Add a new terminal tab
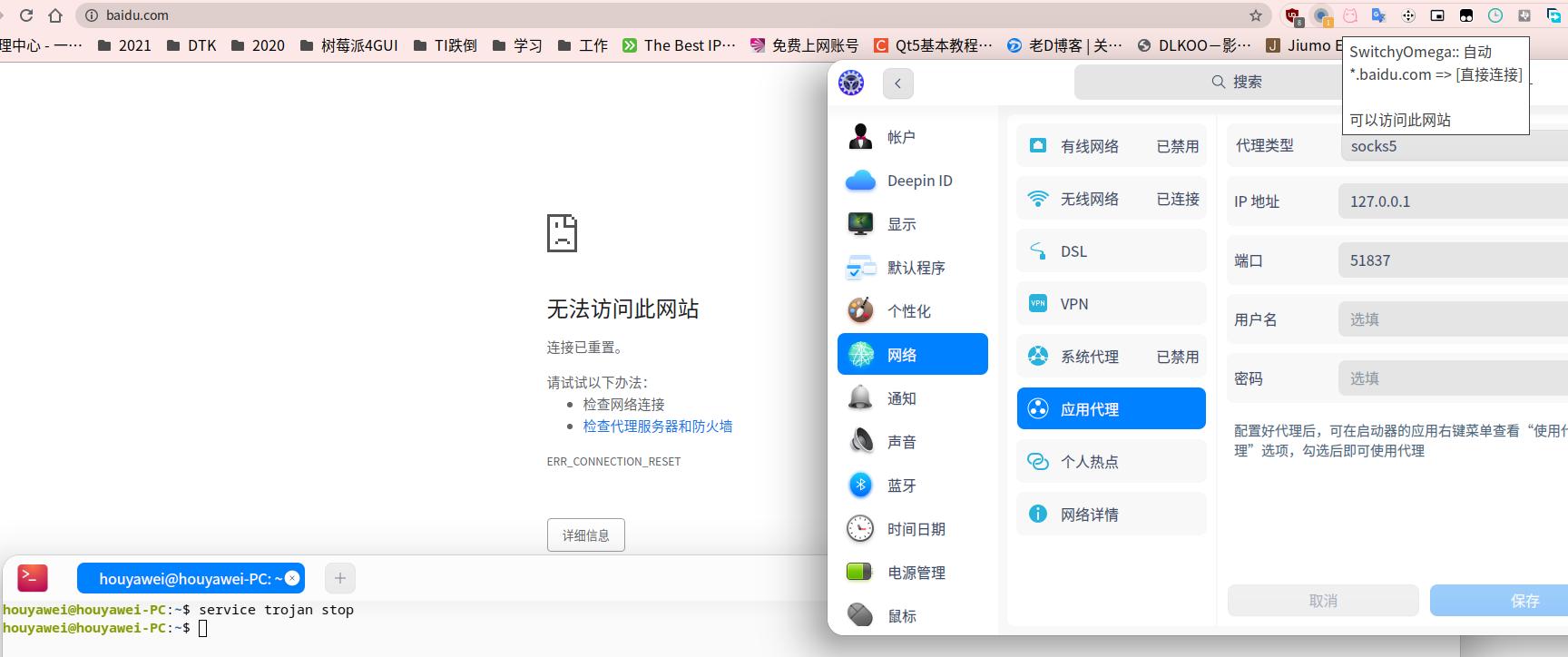The height and width of the screenshot is (657, 1568). pos(340,578)
